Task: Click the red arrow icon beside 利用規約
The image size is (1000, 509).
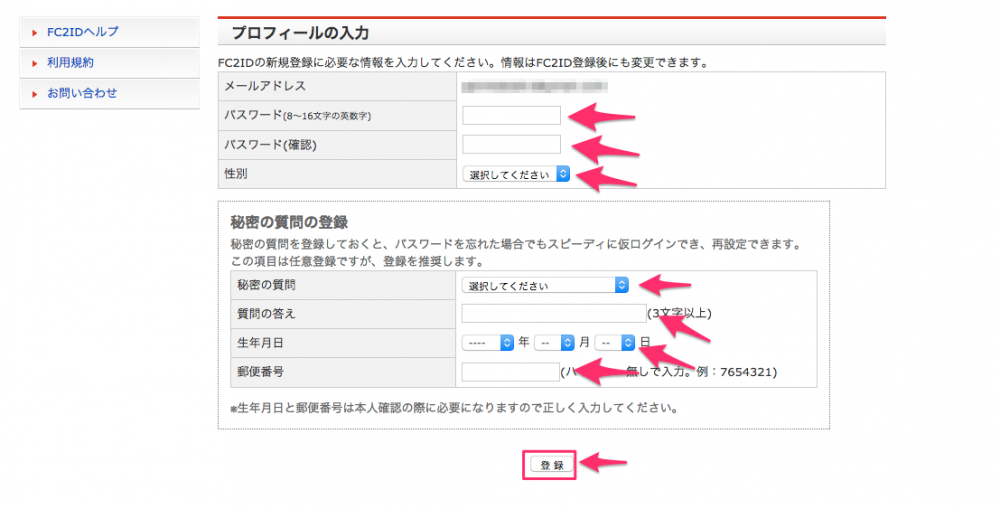Action: pos(35,63)
